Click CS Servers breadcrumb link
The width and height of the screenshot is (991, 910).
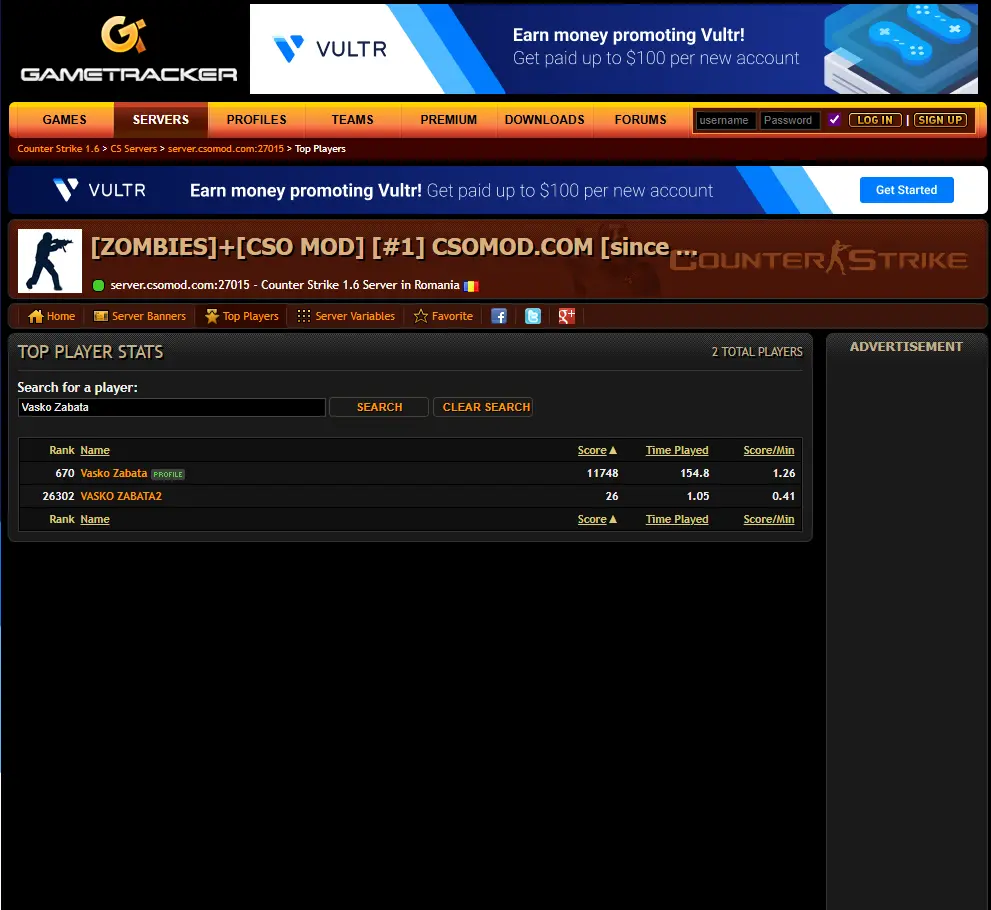pos(133,149)
